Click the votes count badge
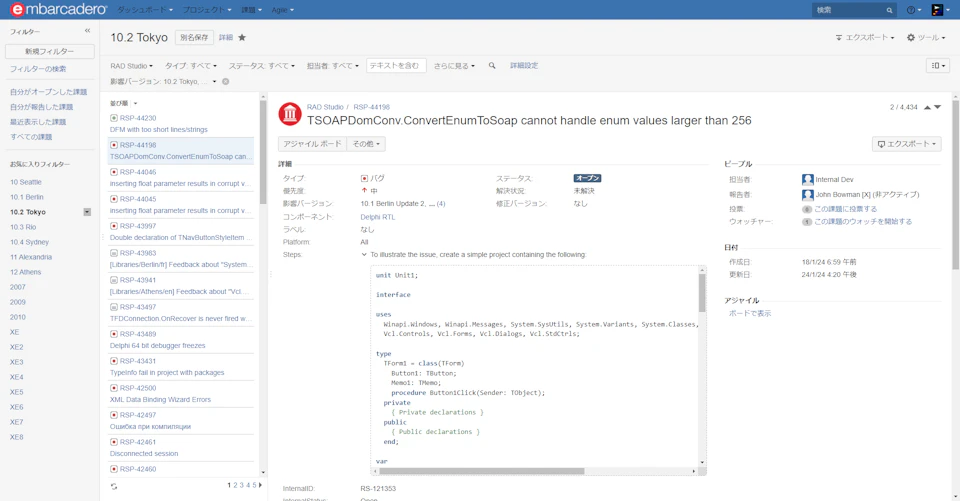Screen dimensions: 960x501 [807, 209]
